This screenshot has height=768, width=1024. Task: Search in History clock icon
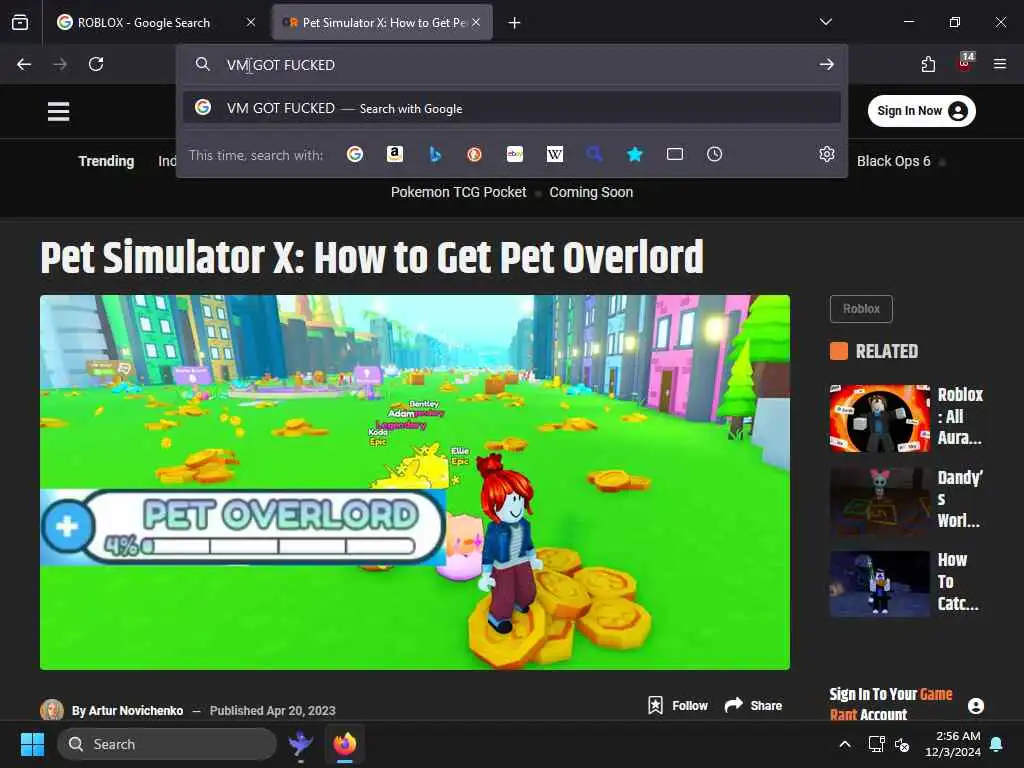tap(714, 154)
